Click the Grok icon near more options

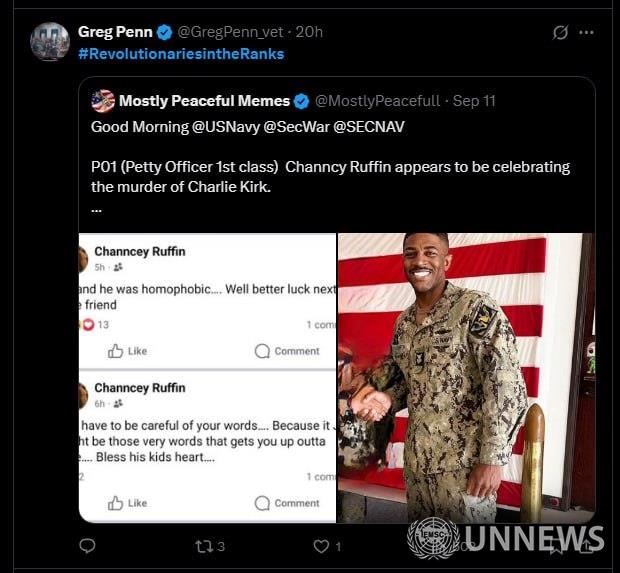(x=560, y=32)
